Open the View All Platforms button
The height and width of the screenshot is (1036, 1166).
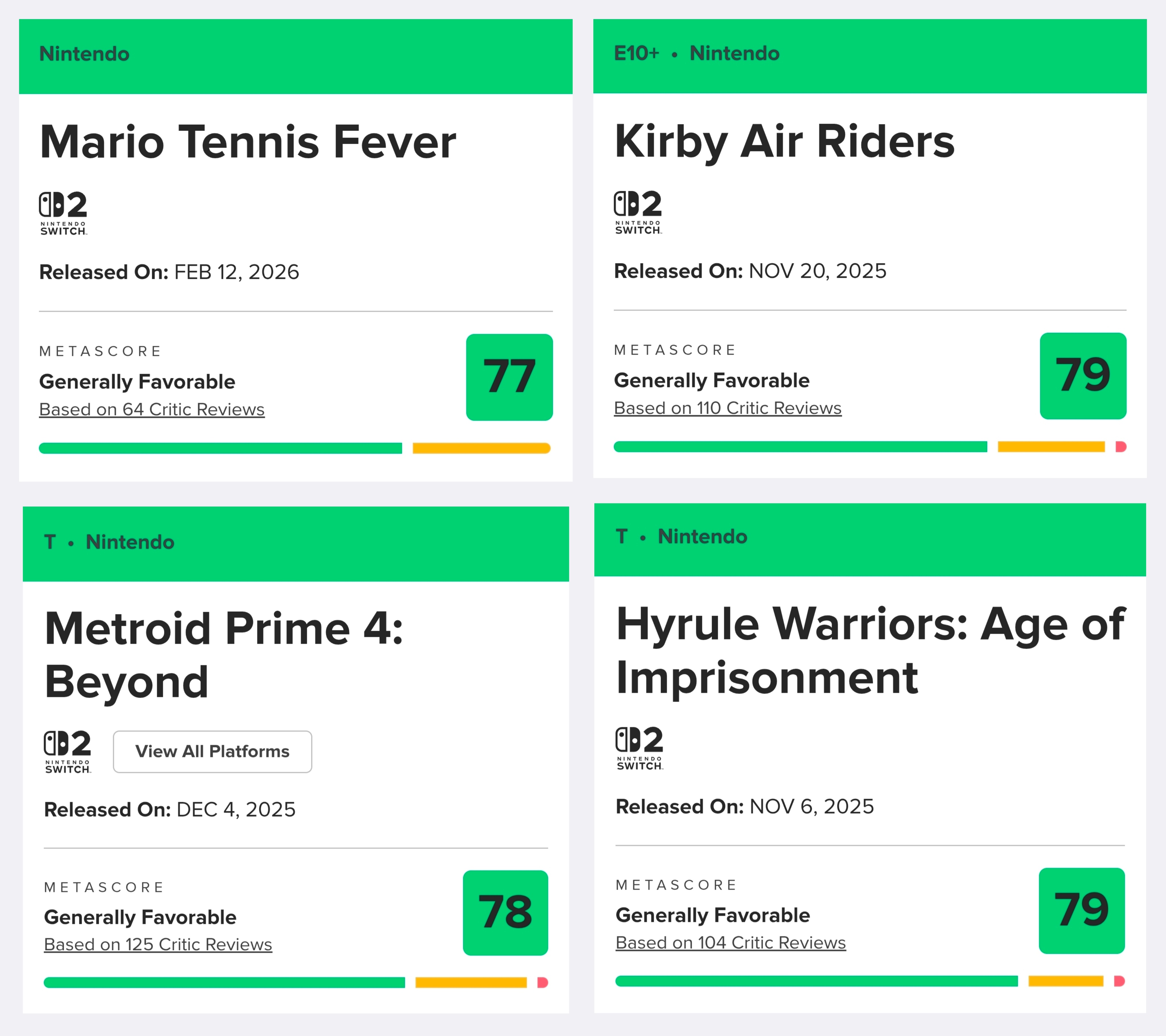(x=212, y=751)
